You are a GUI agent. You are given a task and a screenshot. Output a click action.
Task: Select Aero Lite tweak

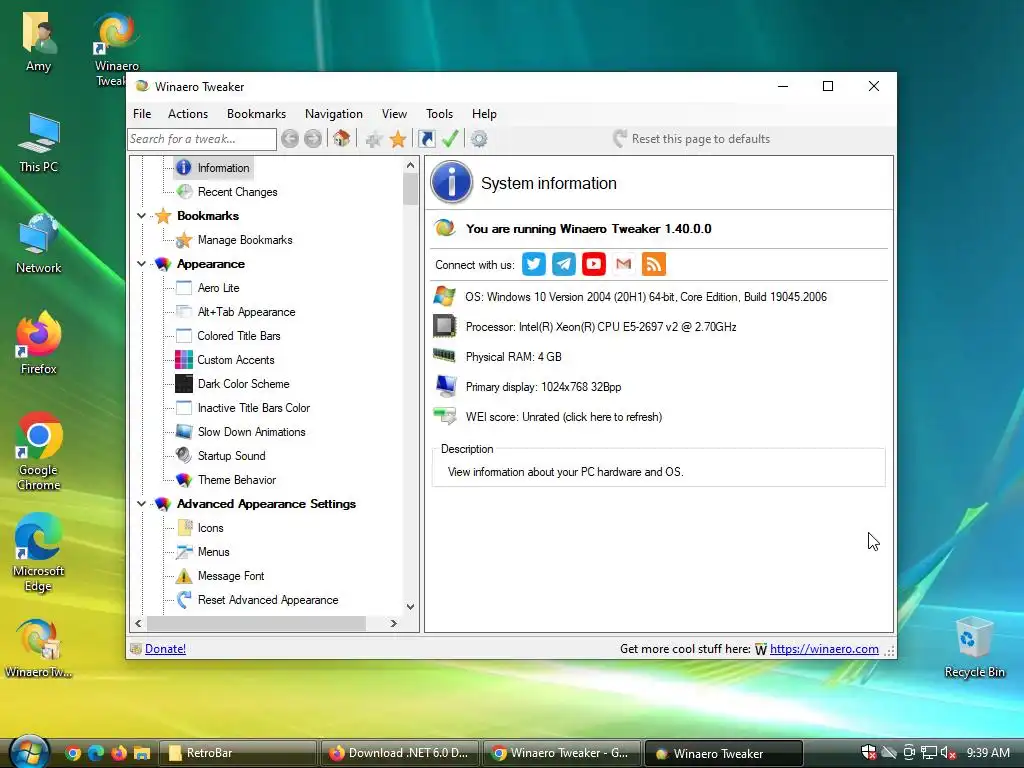pyautogui.click(x=218, y=288)
